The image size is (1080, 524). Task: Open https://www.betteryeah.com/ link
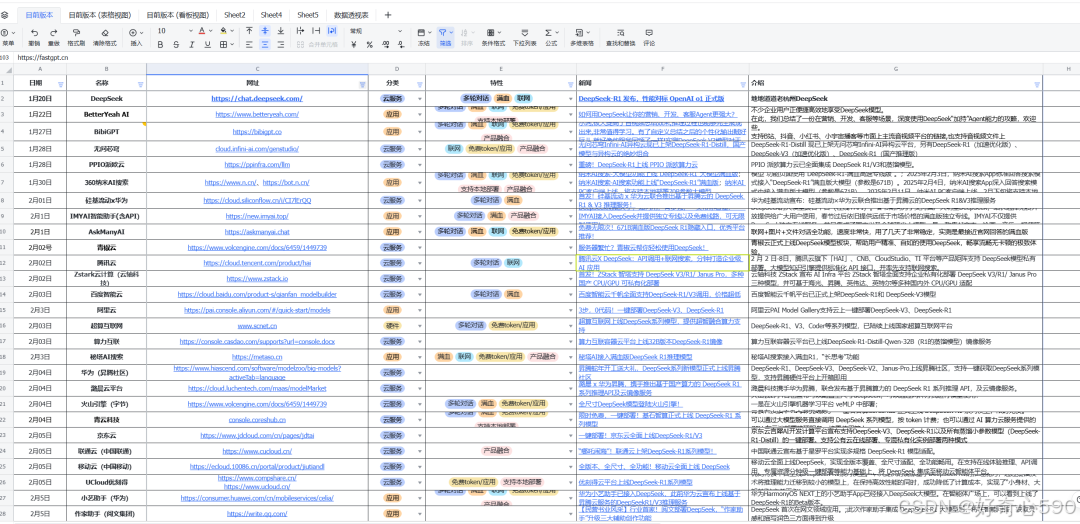[x=257, y=114]
